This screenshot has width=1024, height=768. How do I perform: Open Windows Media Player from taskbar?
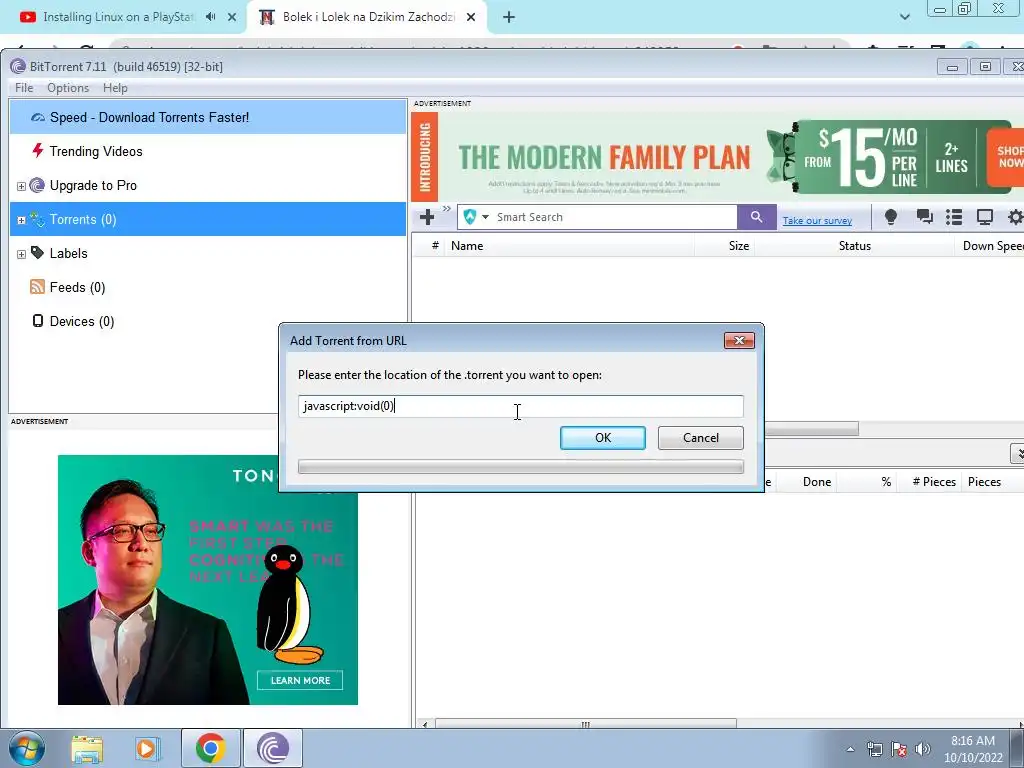[148, 748]
